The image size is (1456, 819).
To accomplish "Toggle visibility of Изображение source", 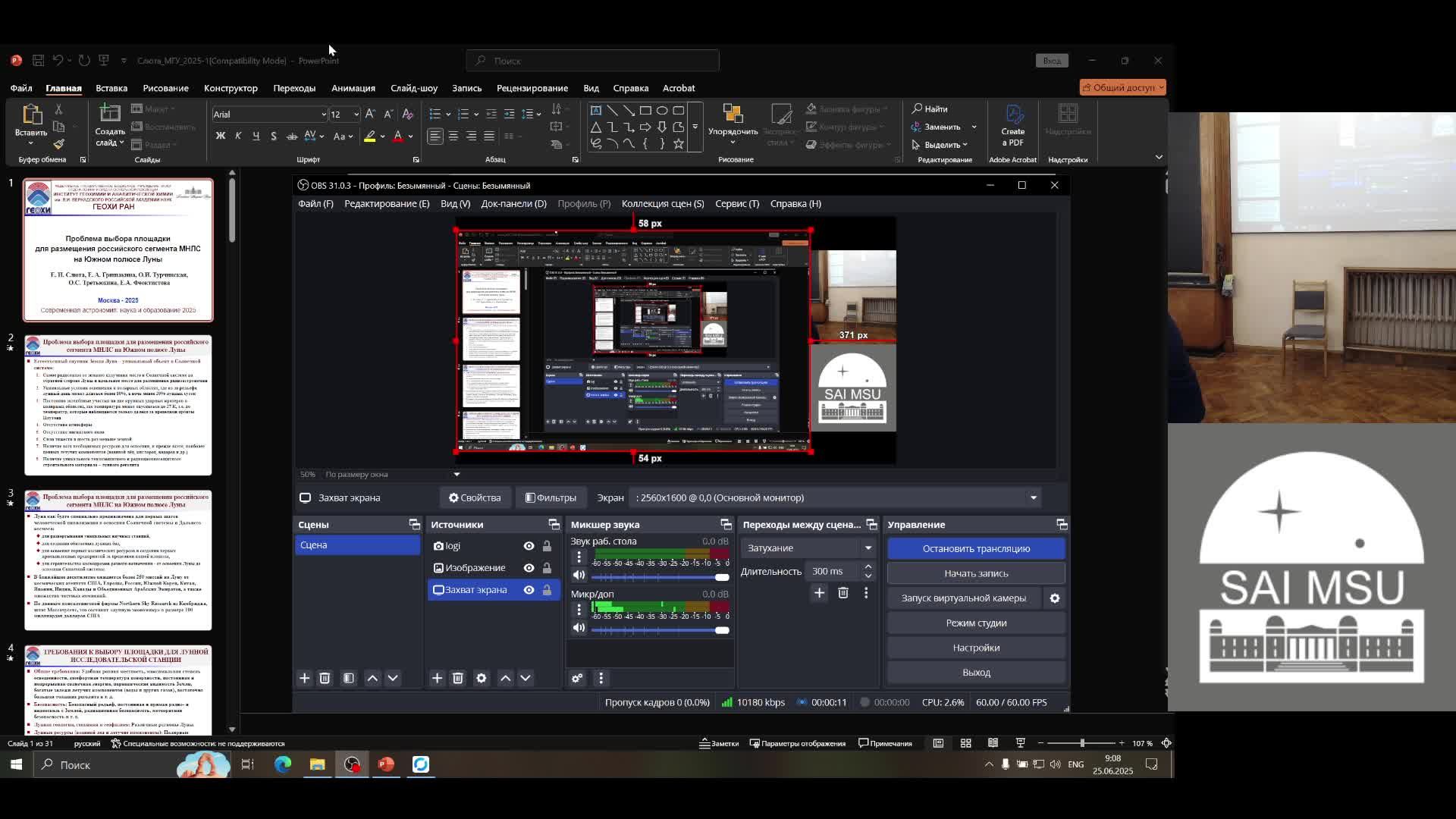I will (x=529, y=568).
